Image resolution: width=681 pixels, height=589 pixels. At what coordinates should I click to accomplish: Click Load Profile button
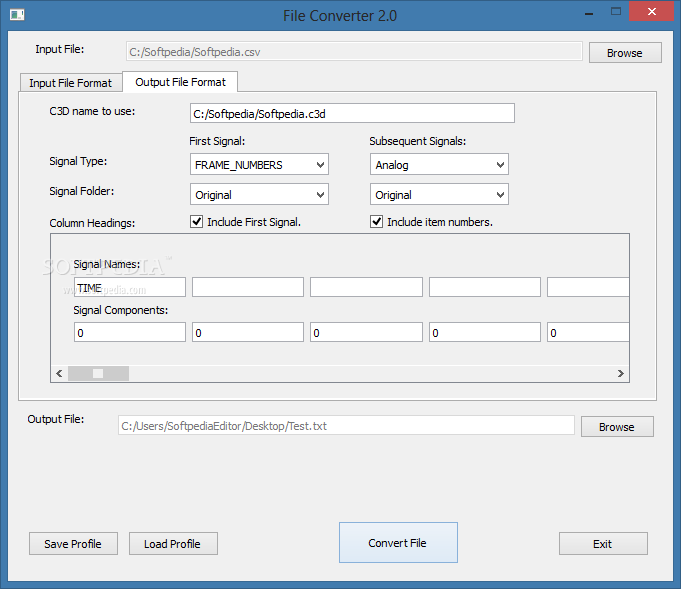point(173,544)
